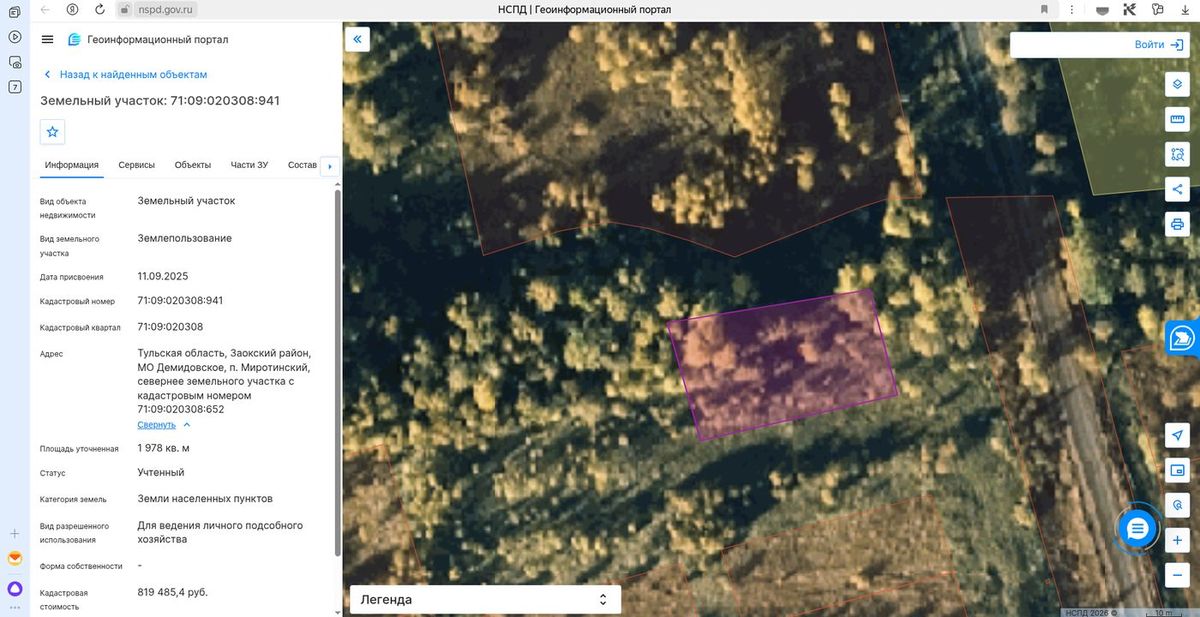Viewport: 1200px width, 617px height.
Task: Collapse the address with Свернуть
Action: coord(163,424)
